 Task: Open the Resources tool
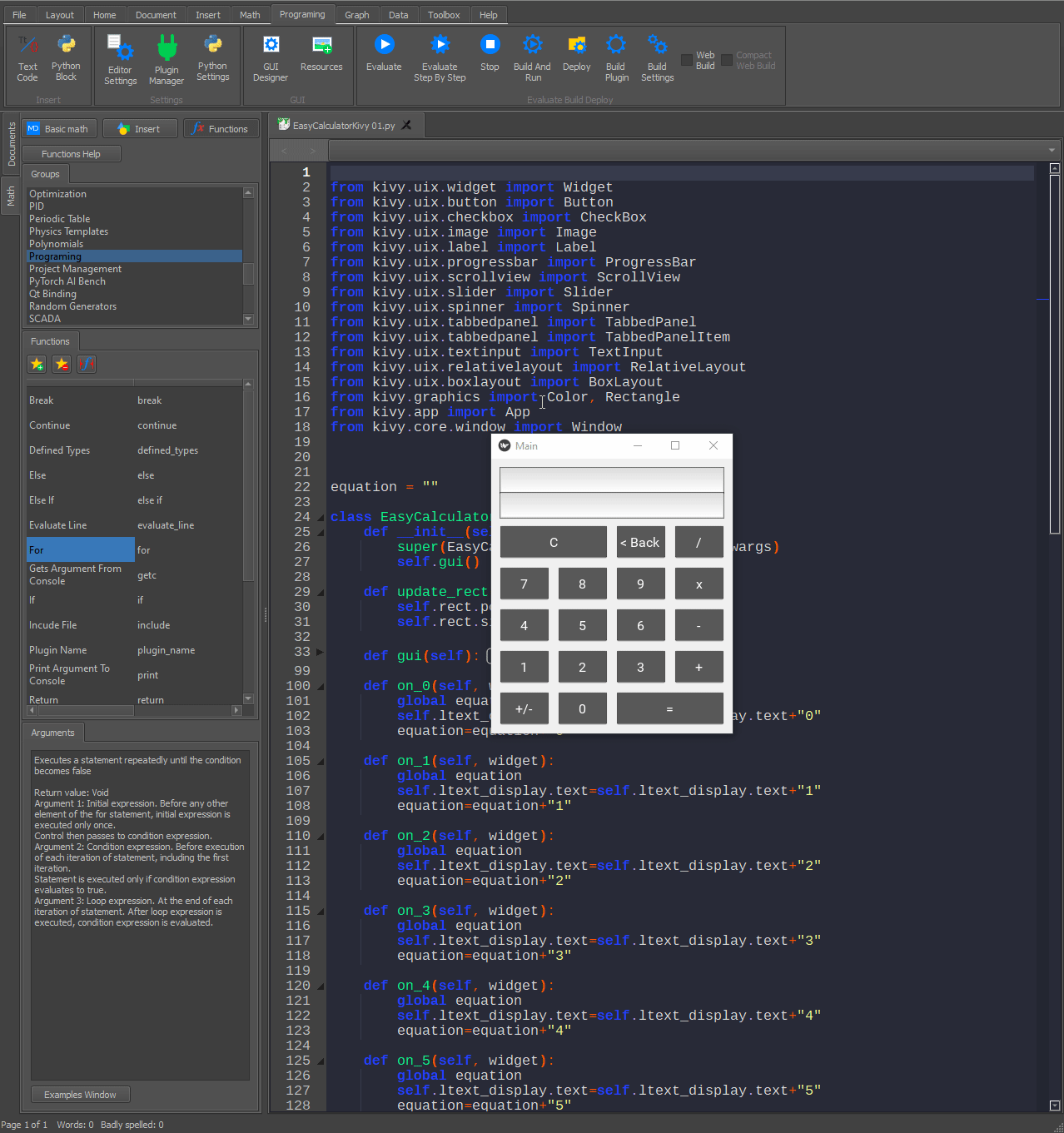321,45
